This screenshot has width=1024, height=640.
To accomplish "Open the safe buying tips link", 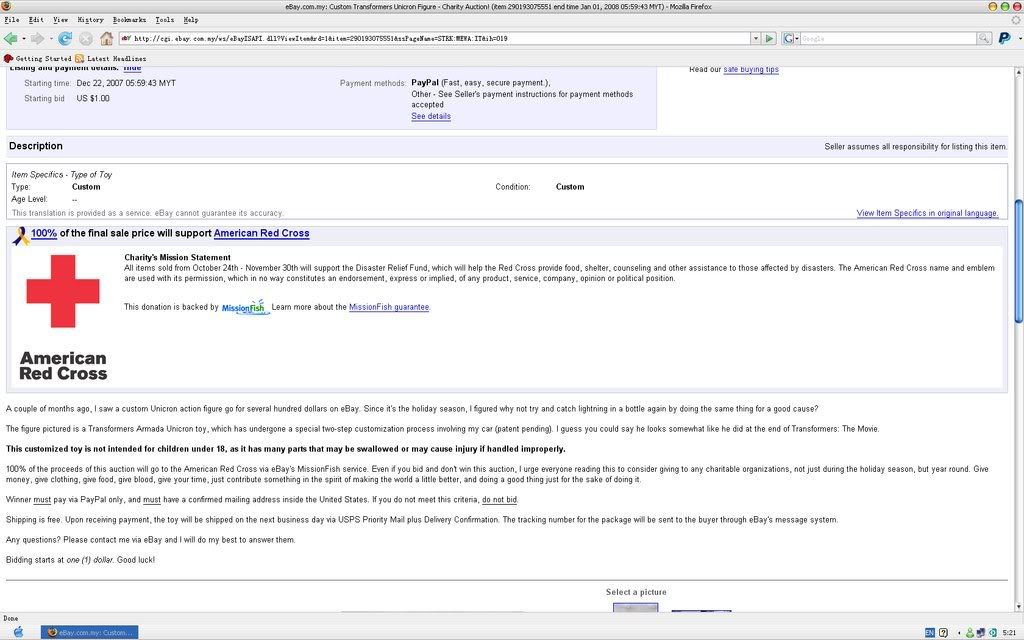I will (x=750, y=69).
